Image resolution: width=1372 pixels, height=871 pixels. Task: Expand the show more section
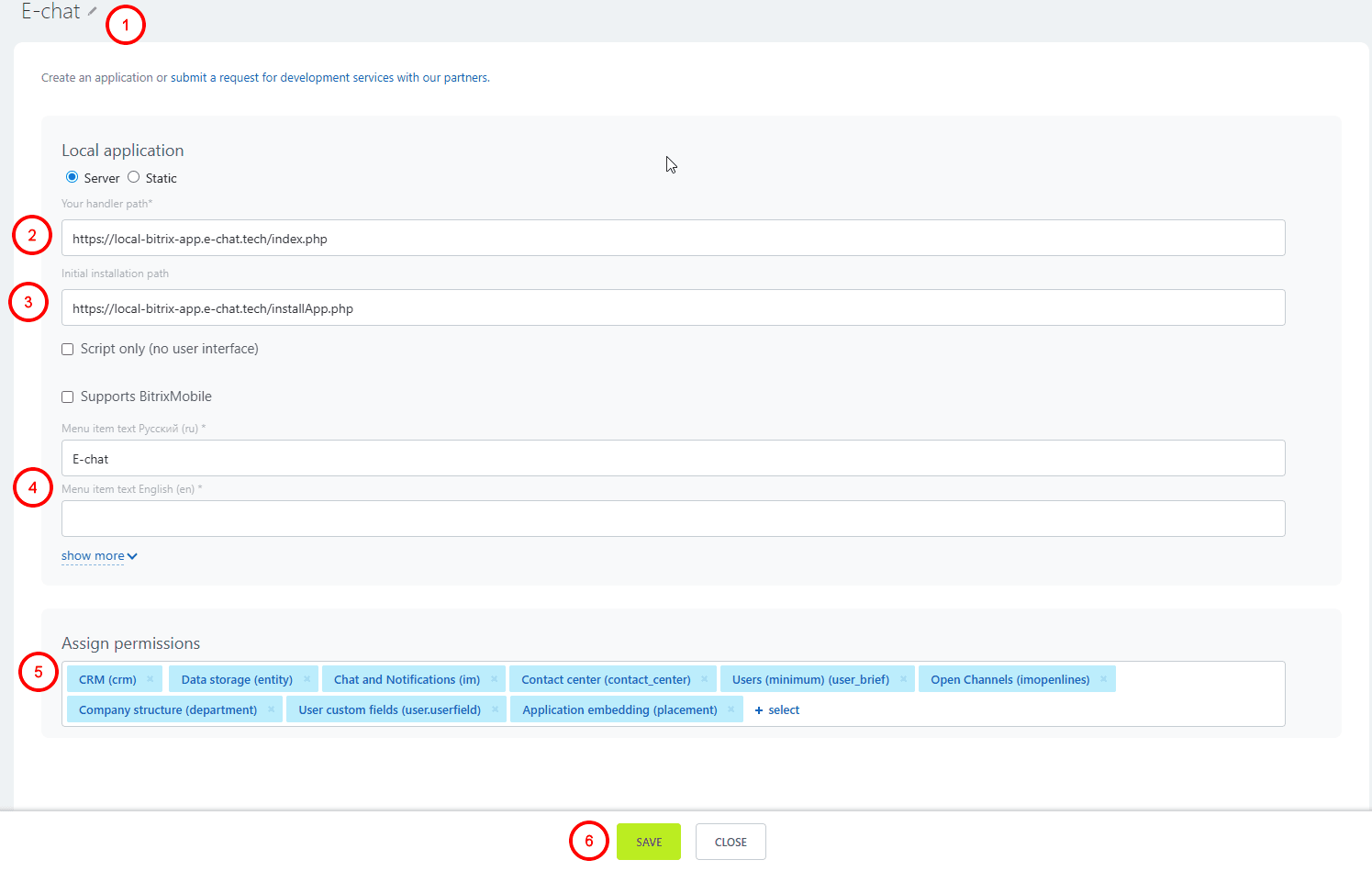click(99, 556)
